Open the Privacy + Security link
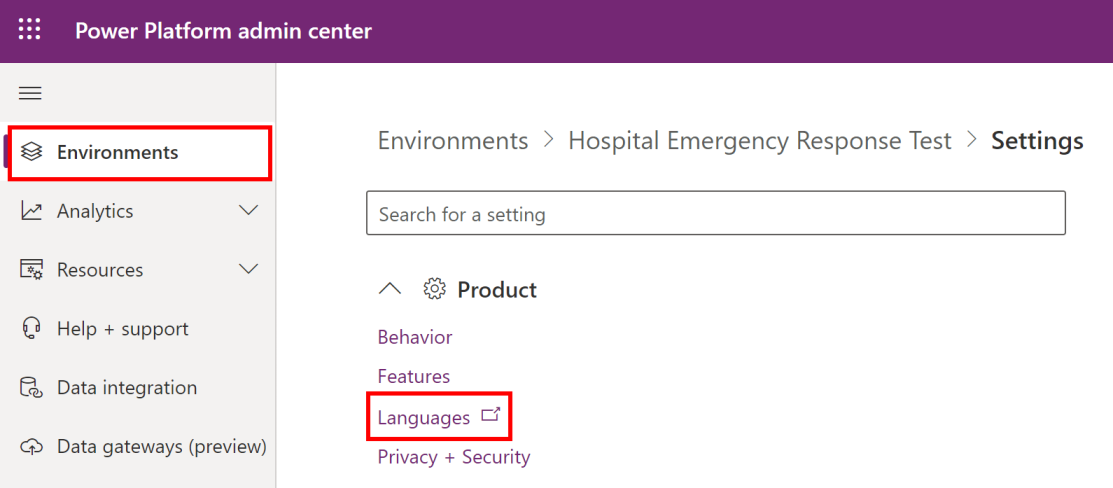Image resolution: width=1113 pixels, height=488 pixels. pyautogui.click(x=454, y=457)
